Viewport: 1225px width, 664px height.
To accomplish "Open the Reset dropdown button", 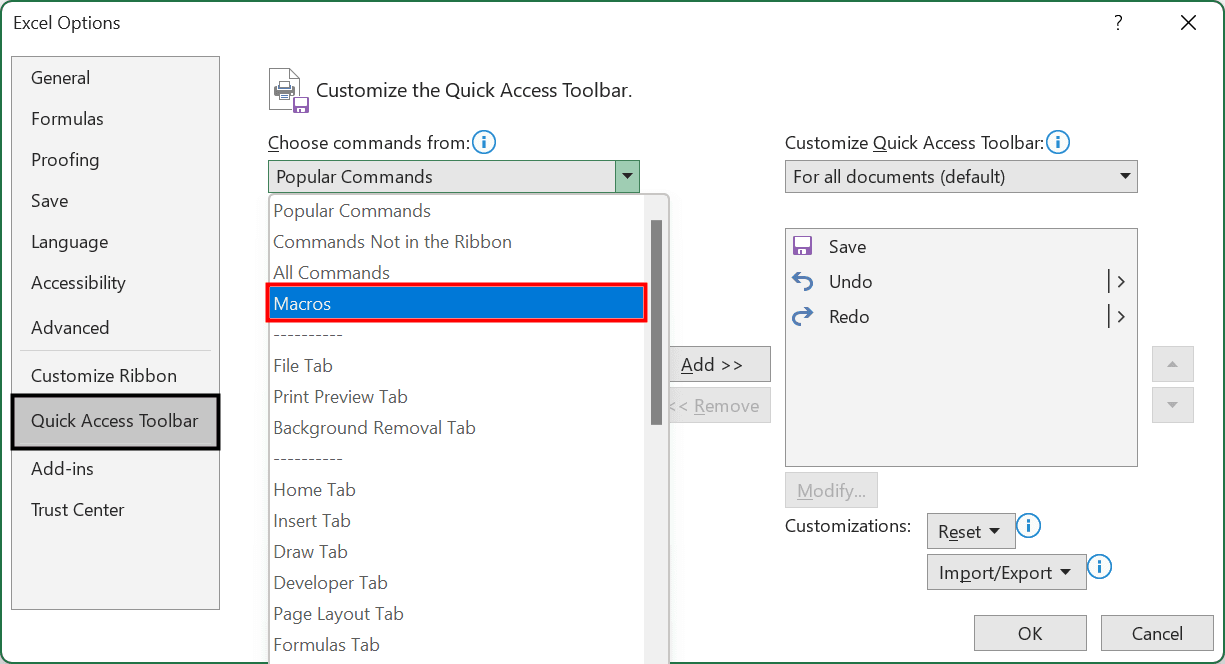I will [971, 531].
